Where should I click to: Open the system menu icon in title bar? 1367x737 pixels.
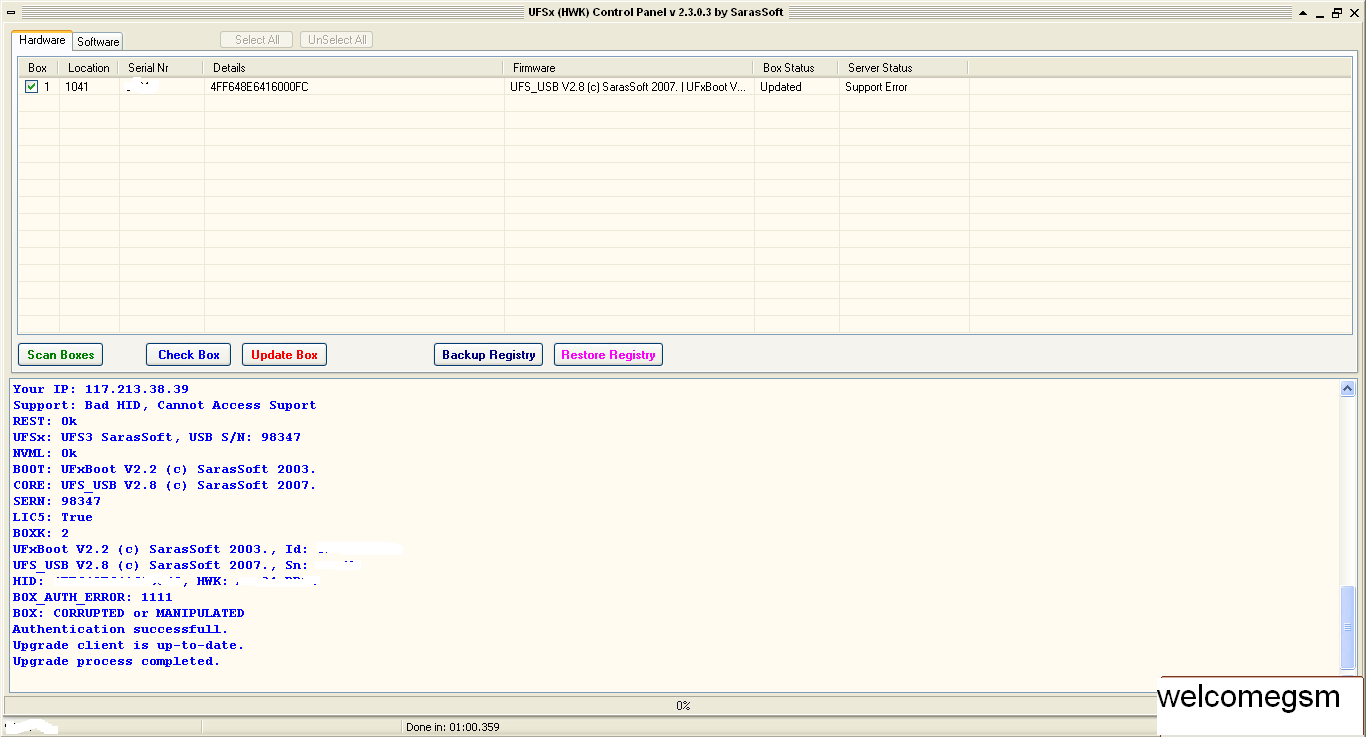10,12
